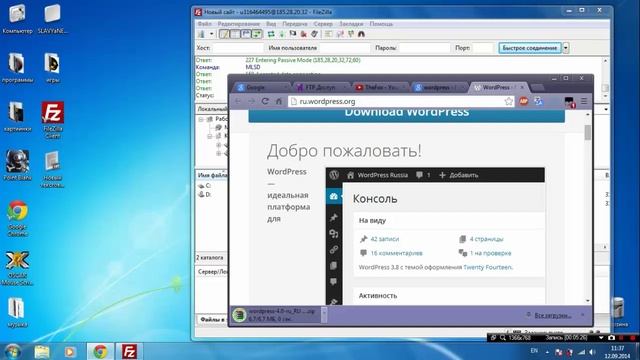
Task: Click the Хост input field
Action: click(x=238, y=48)
